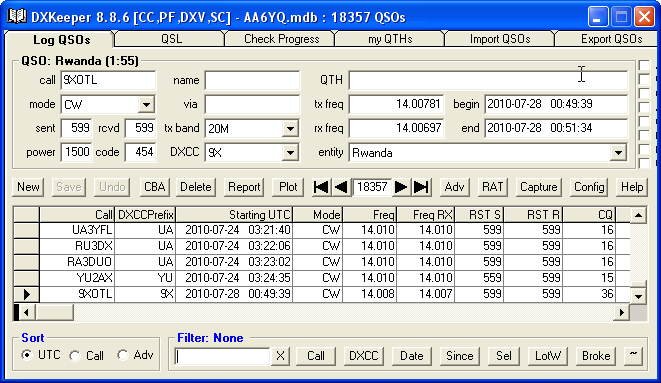Jump to the last QSO record
Image resolution: width=661 pixels, height=383 pixels.
[x=421, y=187]
